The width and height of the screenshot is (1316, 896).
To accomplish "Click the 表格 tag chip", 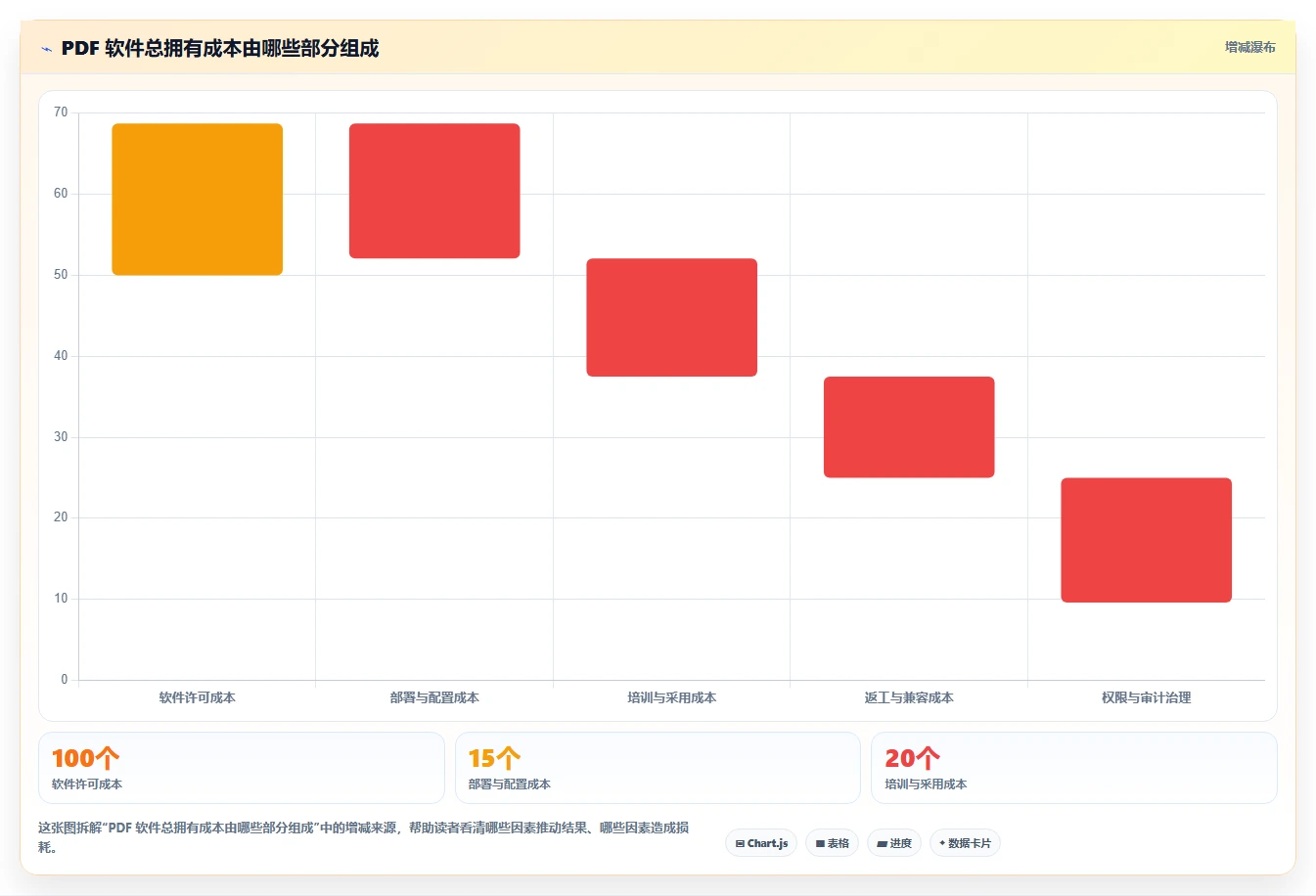I will click(833, 843).
